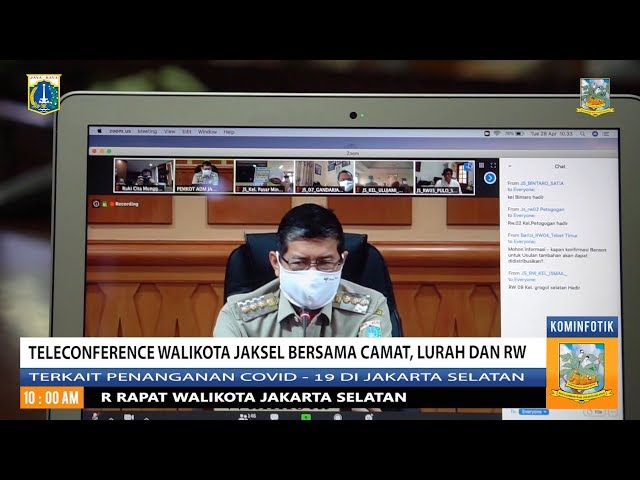Toggle the Chat toolbar button
Image resolution: width=640 pixels, height=480 pixels.
click(x=274, y=417)
